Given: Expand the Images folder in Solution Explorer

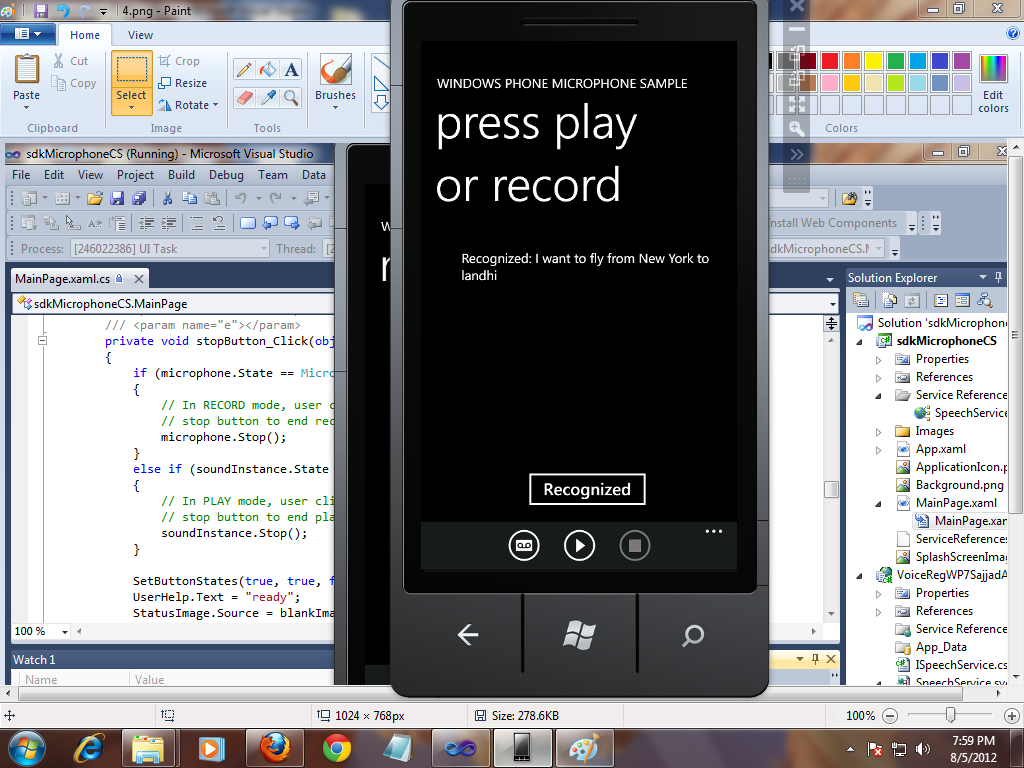Looking at the screenshot, I should 878,432.
